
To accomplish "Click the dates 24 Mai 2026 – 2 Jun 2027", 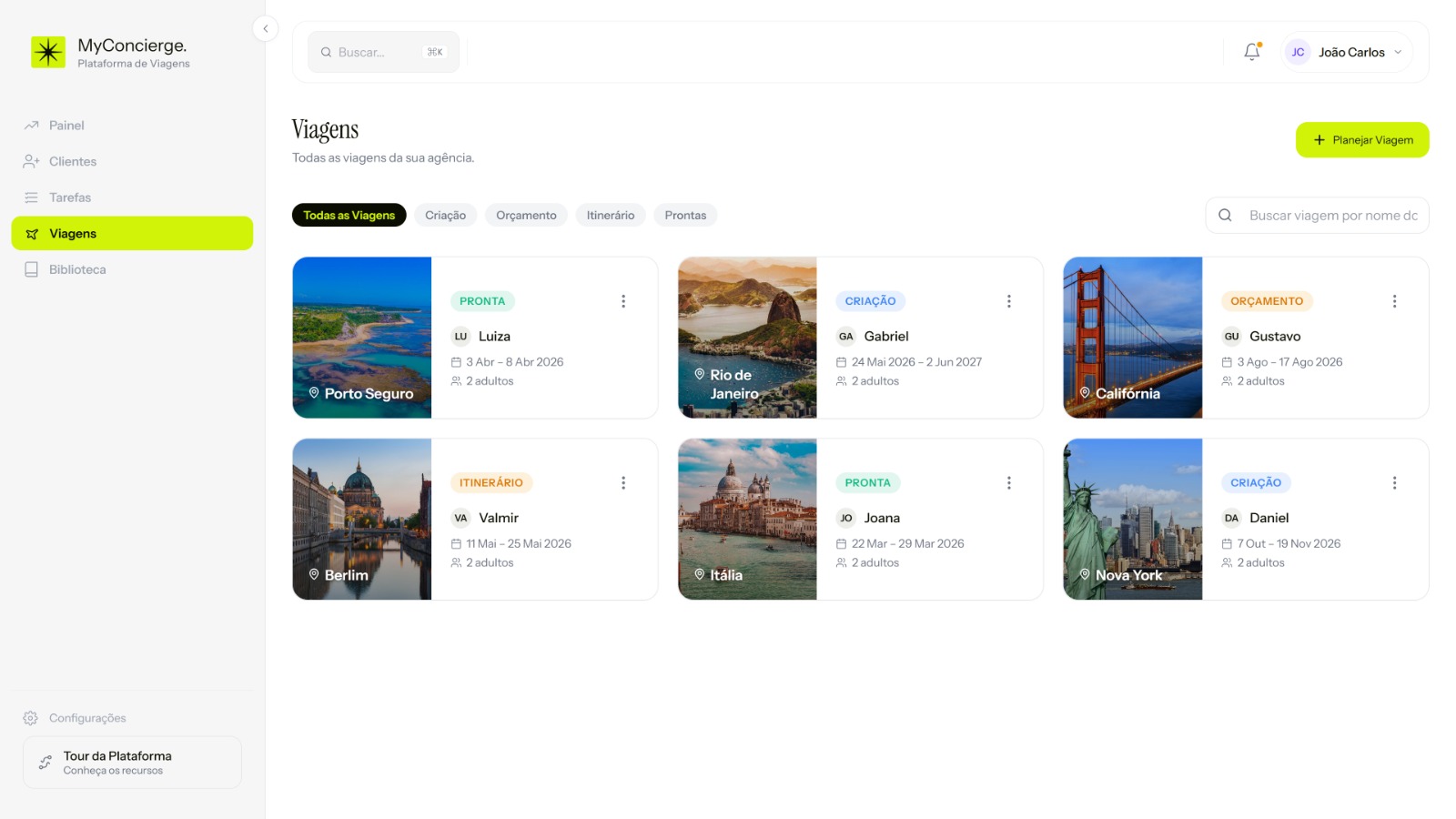I will point(916,362).
